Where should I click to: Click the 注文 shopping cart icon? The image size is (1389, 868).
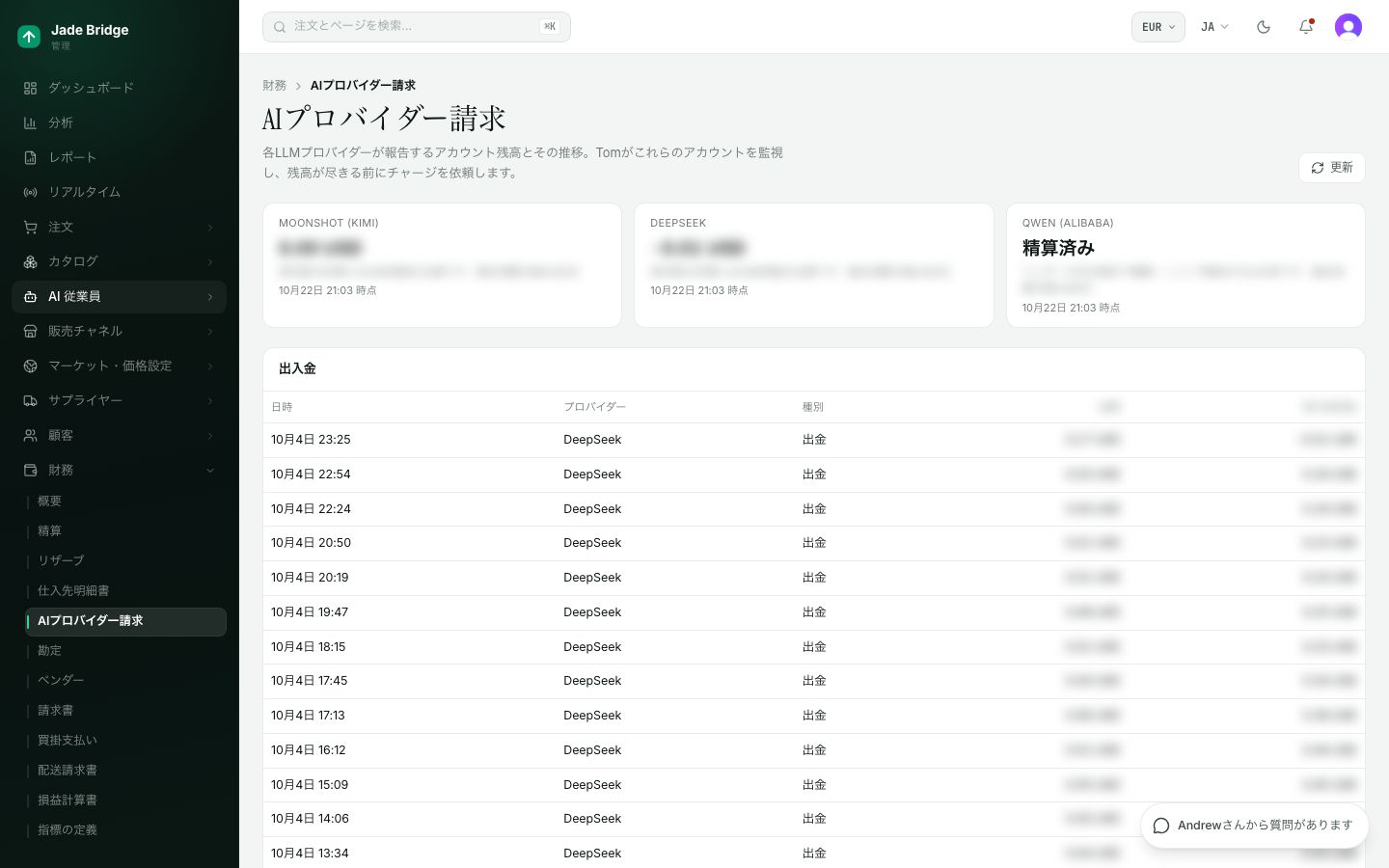point(30,227)
